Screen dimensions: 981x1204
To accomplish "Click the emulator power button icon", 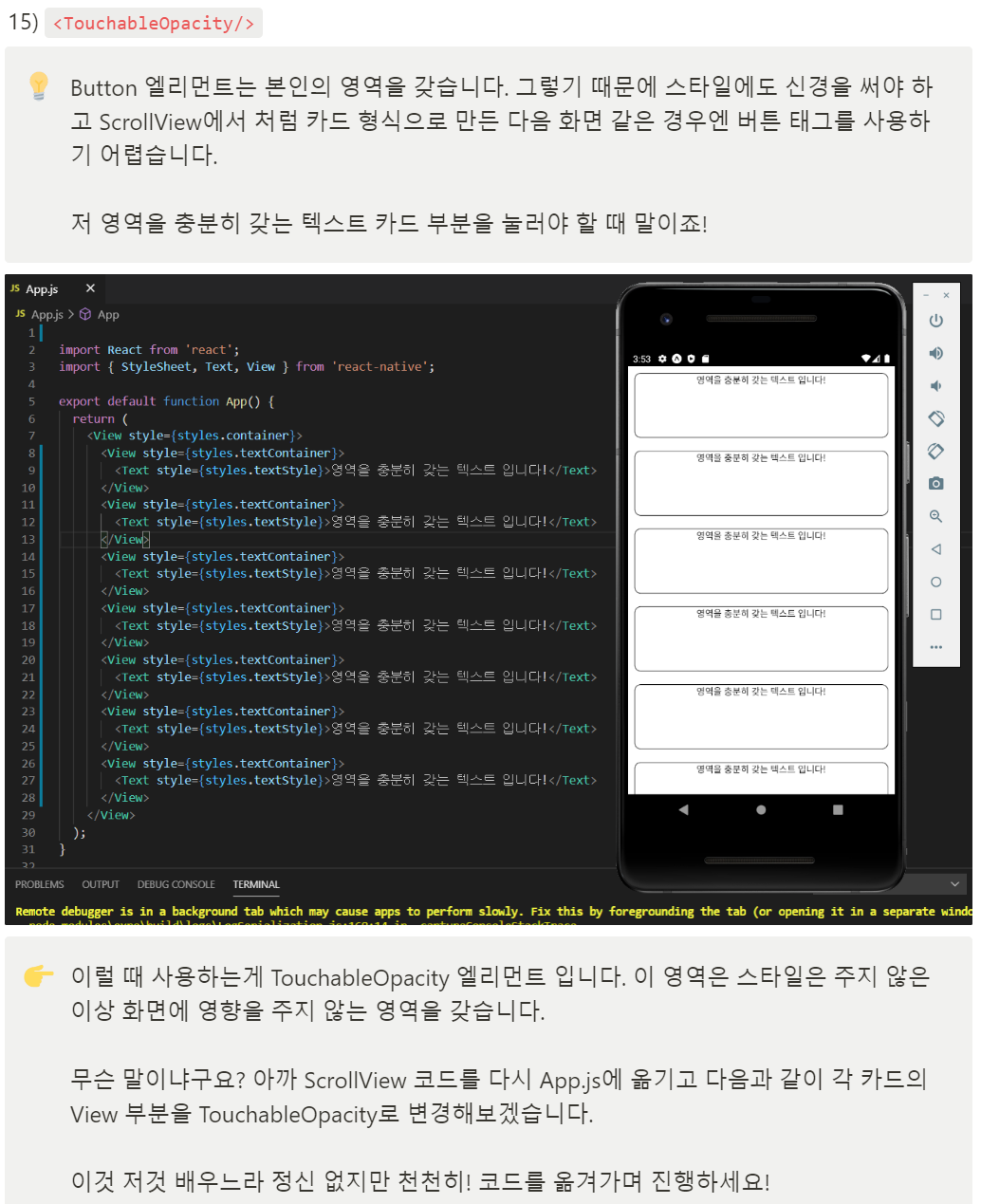I will pyautogui.click(x=935, y=321).
